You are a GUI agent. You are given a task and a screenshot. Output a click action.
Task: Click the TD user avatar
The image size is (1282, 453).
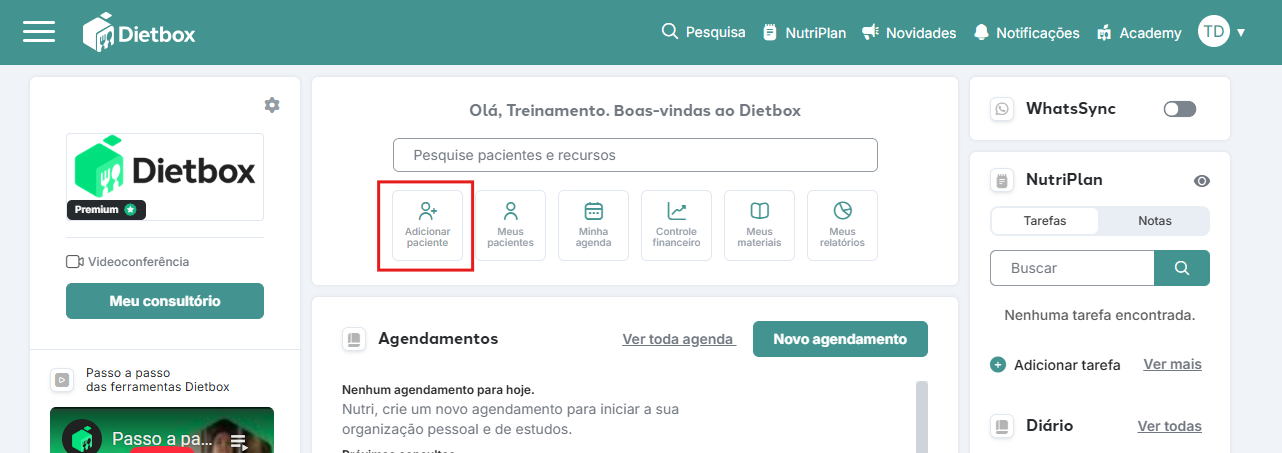pyautogui.click(x=1214, y=31)
